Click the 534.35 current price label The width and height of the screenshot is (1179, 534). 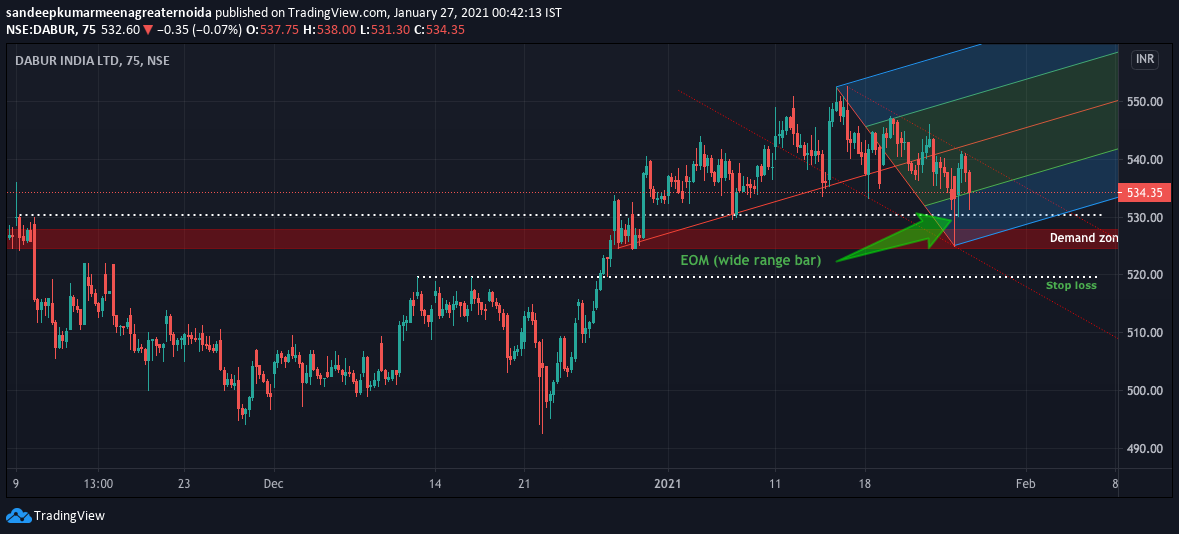(x=1144, y=193)
